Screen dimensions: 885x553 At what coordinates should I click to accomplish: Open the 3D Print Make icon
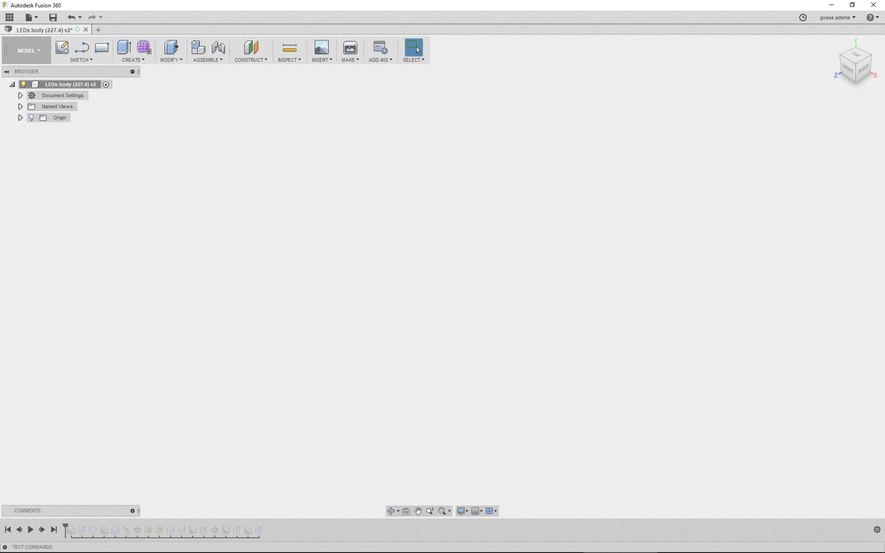pyautogui.click(x=350, y=47)
